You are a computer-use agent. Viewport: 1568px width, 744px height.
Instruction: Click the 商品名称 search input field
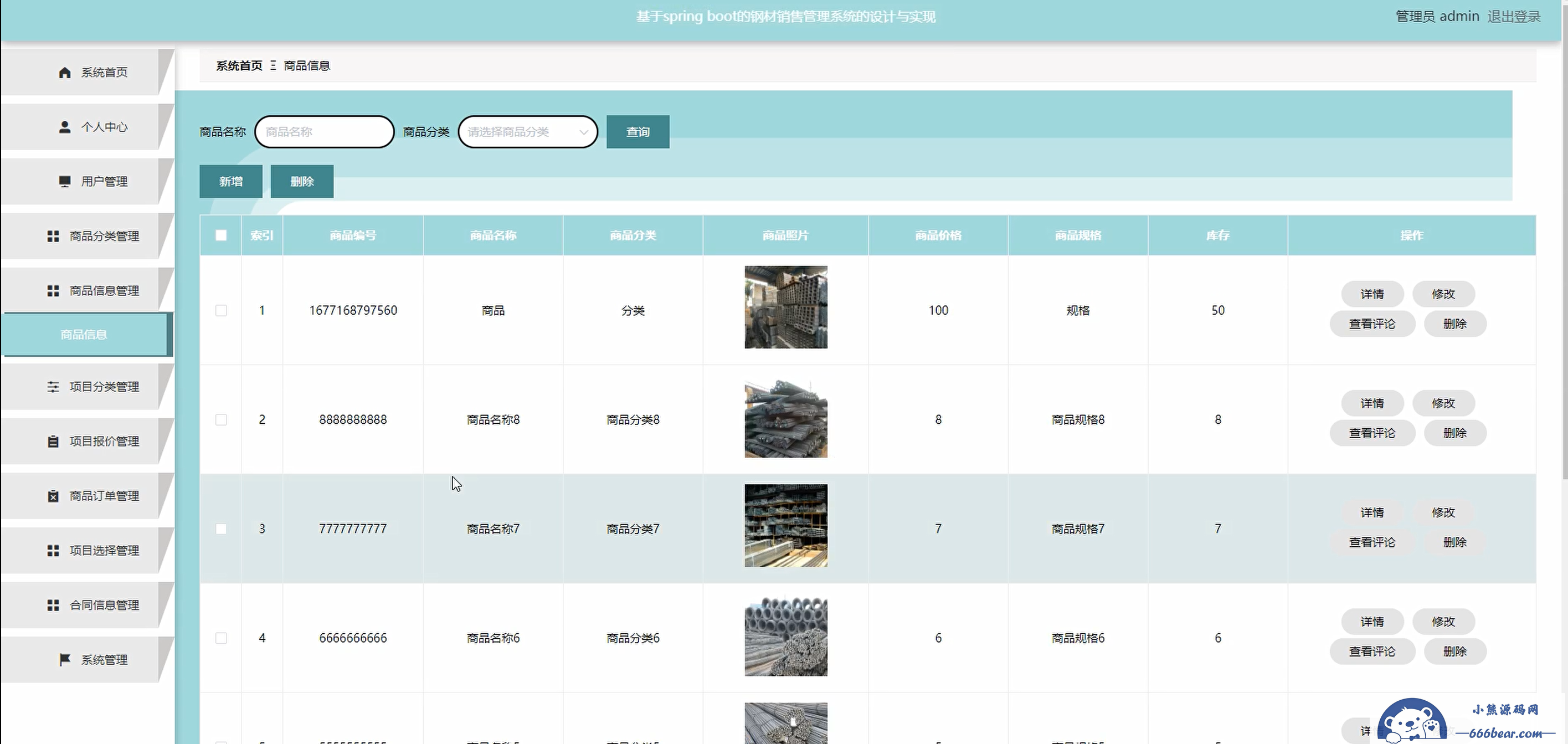coord(325,132)
